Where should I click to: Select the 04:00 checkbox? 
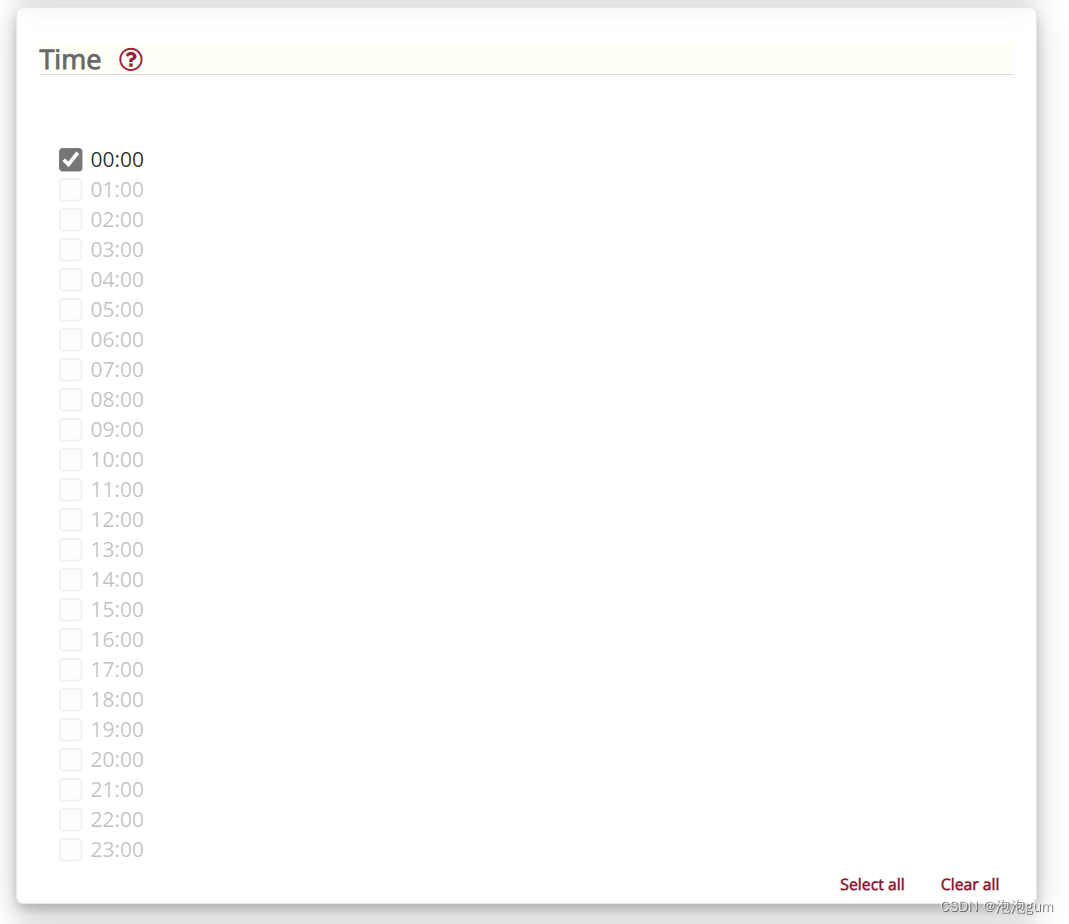click(x=71, y=280)
